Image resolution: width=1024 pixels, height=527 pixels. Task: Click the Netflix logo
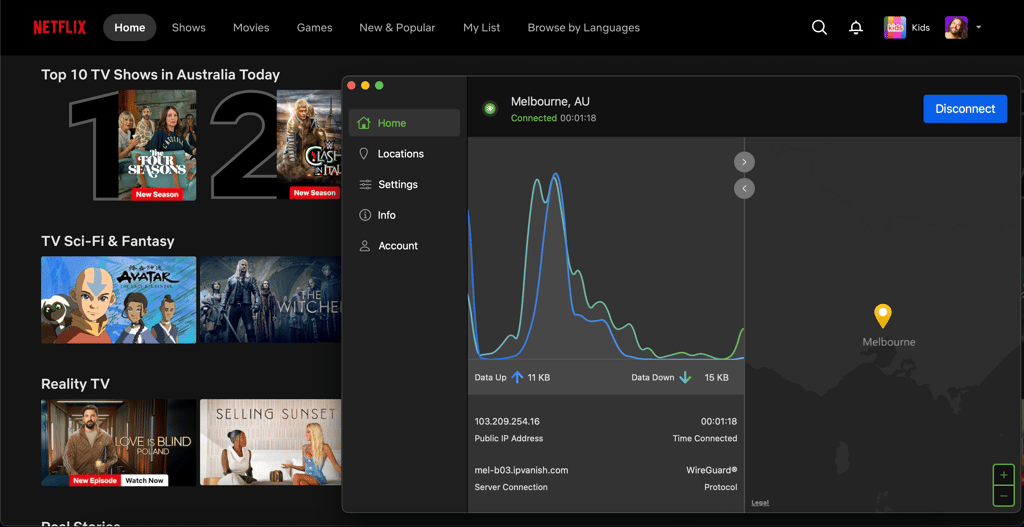(59, 27)
